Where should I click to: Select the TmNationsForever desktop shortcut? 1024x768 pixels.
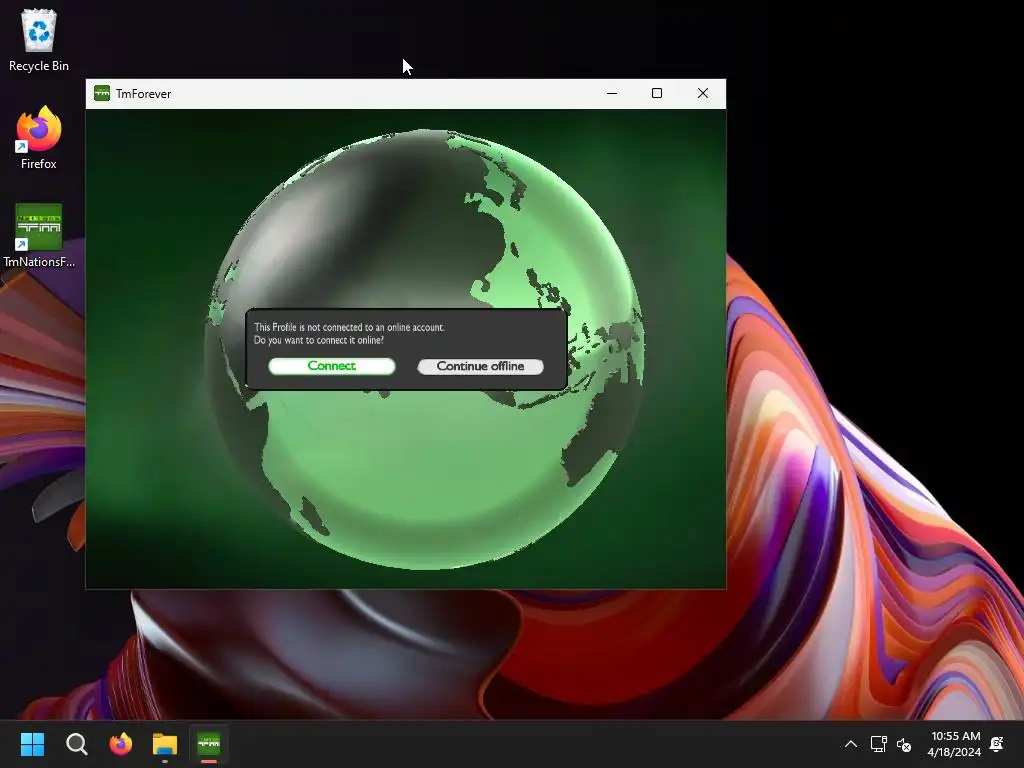click(39, 236)
